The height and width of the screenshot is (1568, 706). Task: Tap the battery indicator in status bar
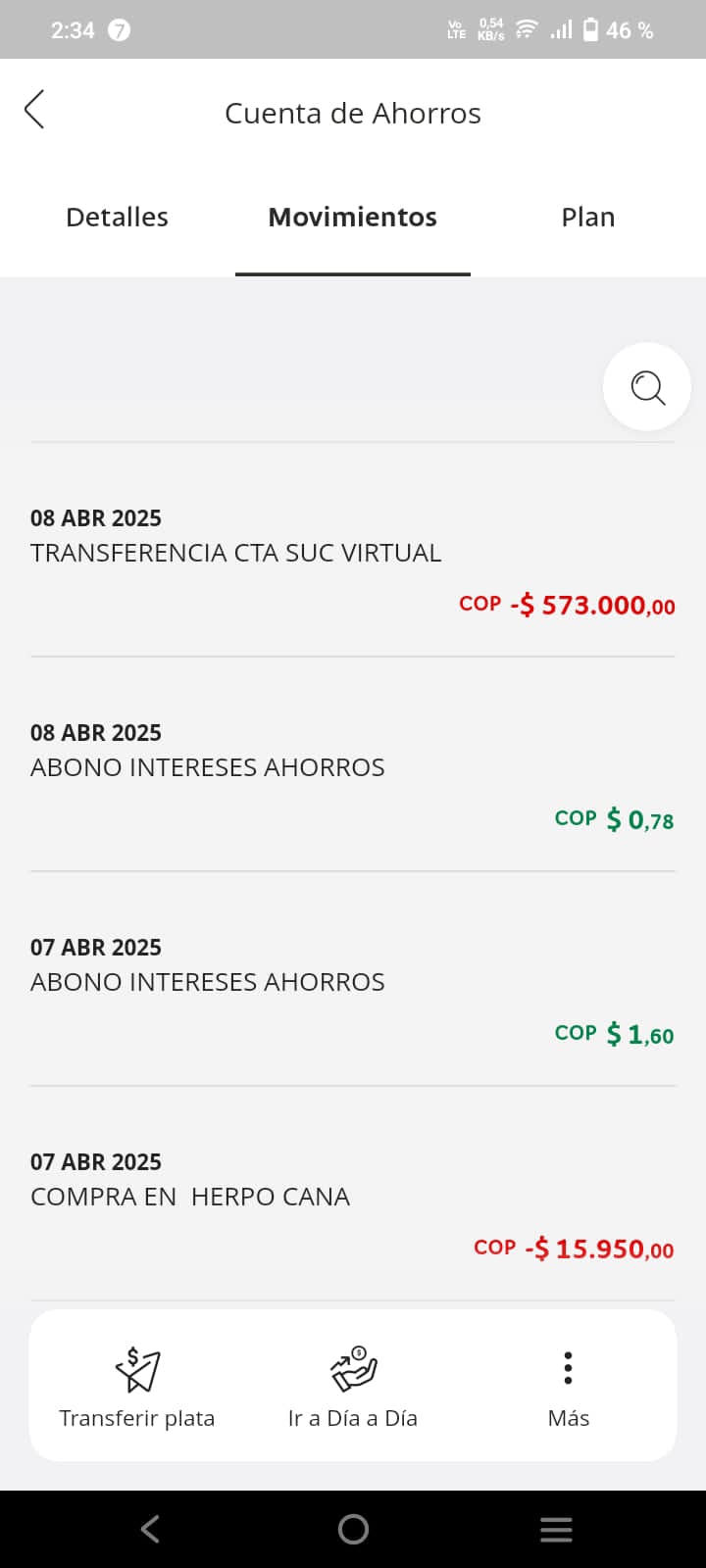pos(590,30)
